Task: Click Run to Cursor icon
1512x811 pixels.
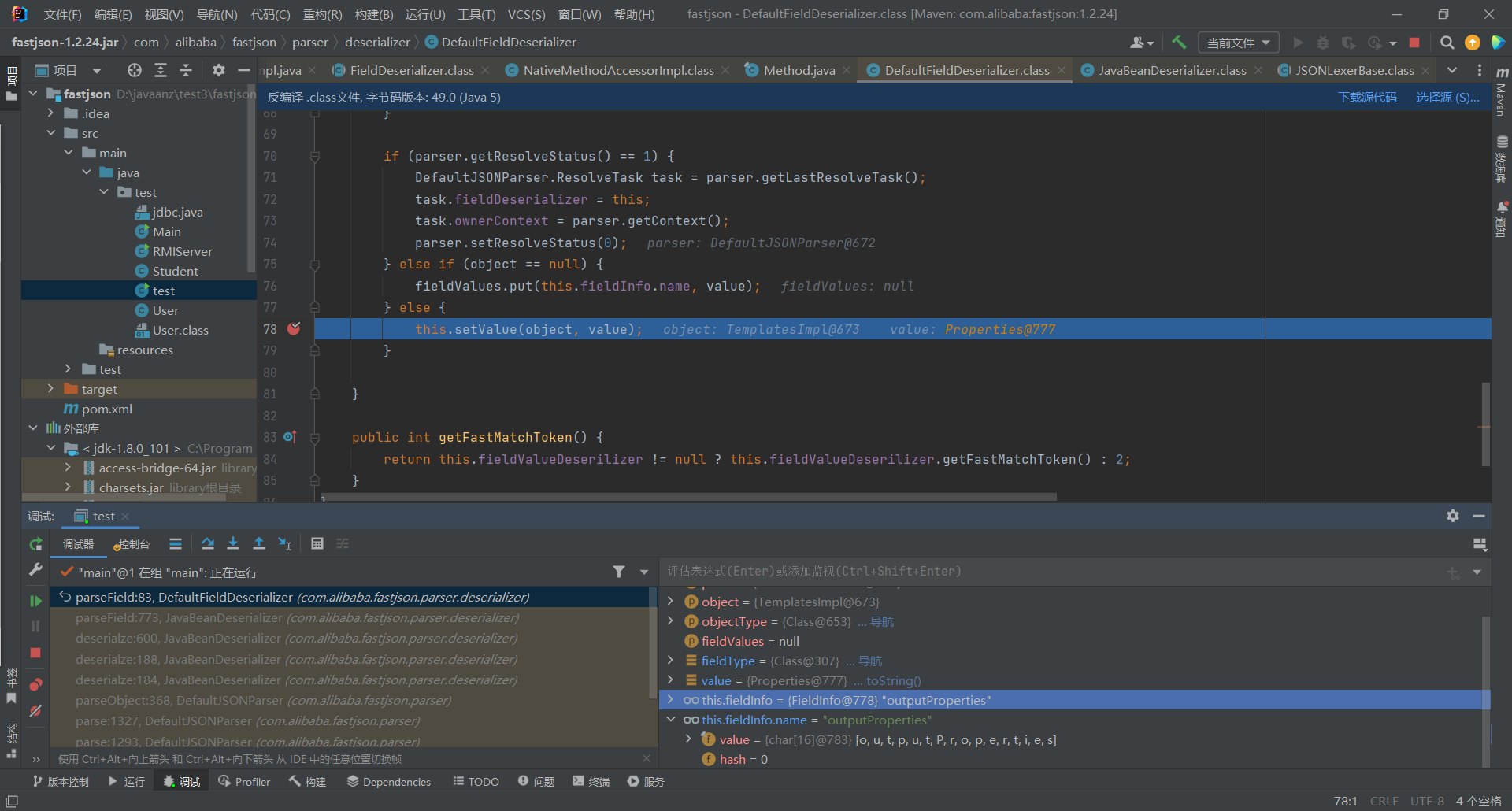Action: coord(284,543)
